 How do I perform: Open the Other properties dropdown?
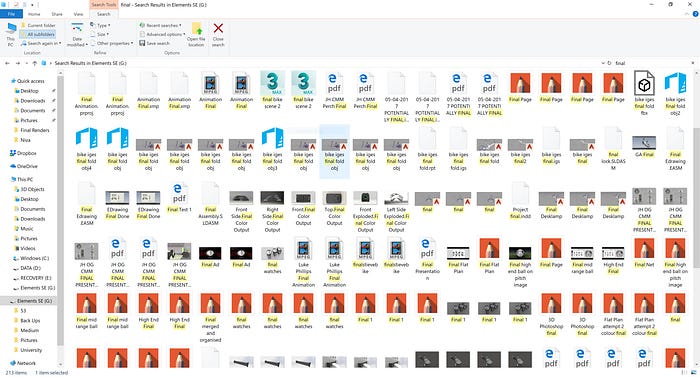pos(112,43)
